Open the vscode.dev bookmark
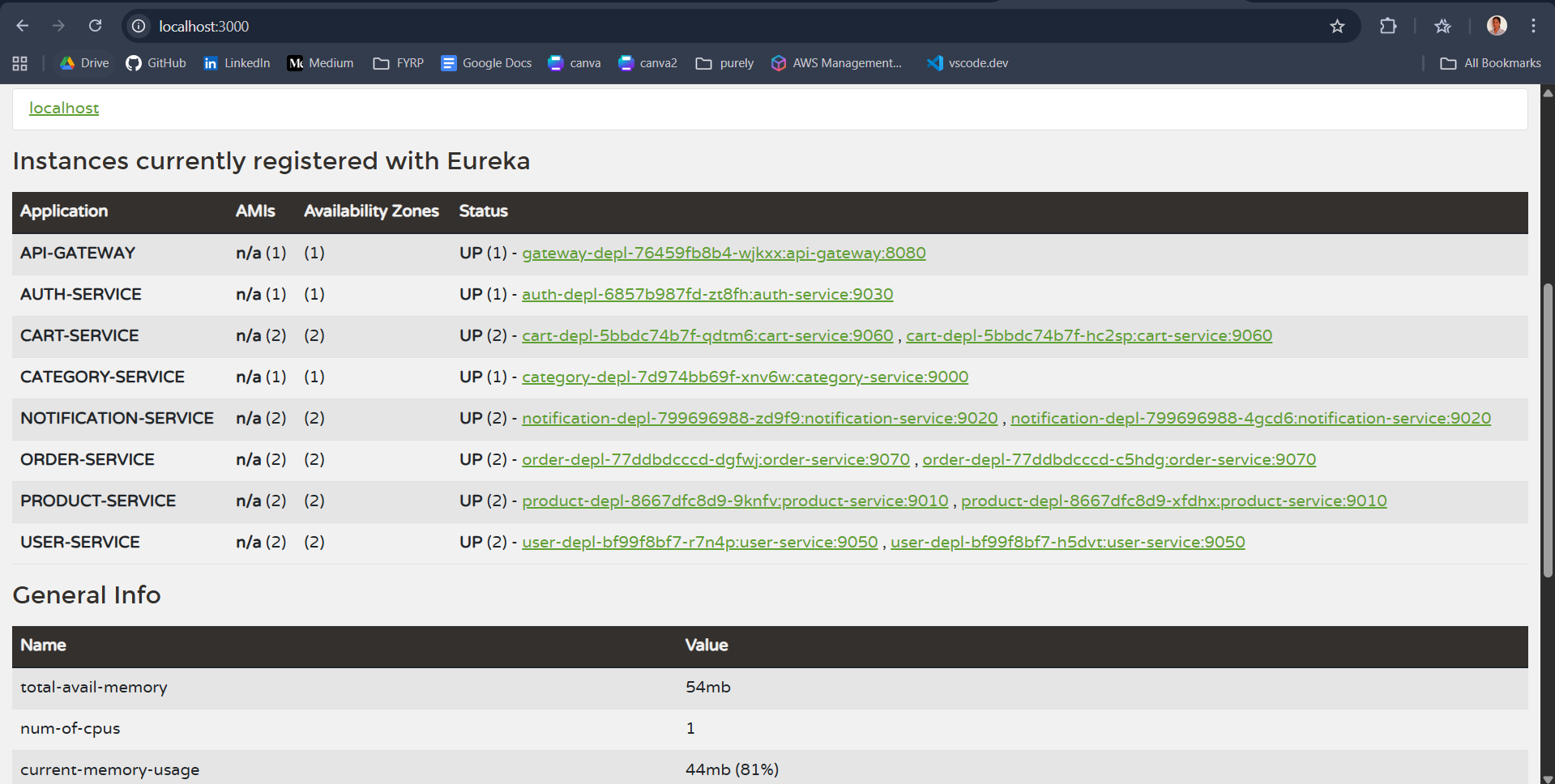1555x784 pixels. point(968,63)
